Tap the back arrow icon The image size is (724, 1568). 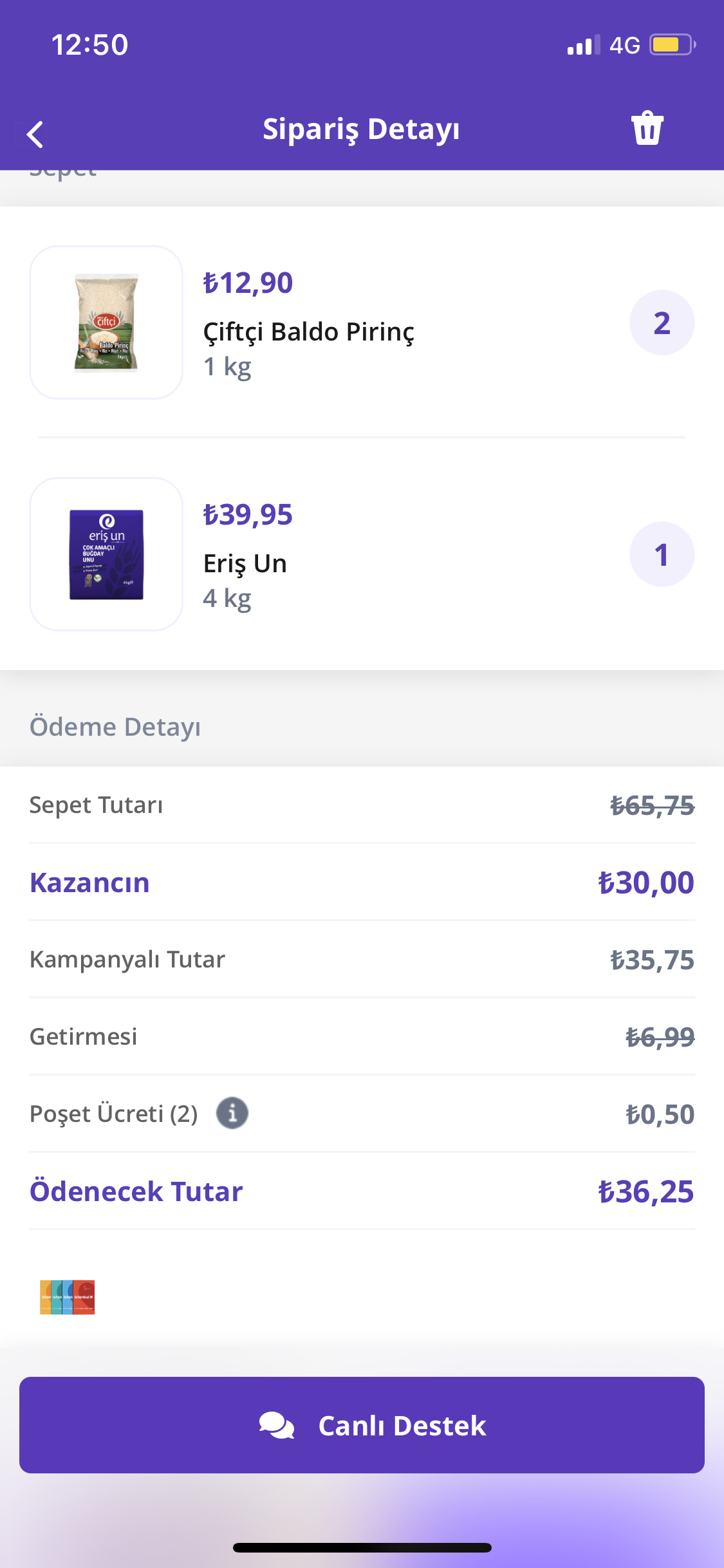(x=35, y=135)
